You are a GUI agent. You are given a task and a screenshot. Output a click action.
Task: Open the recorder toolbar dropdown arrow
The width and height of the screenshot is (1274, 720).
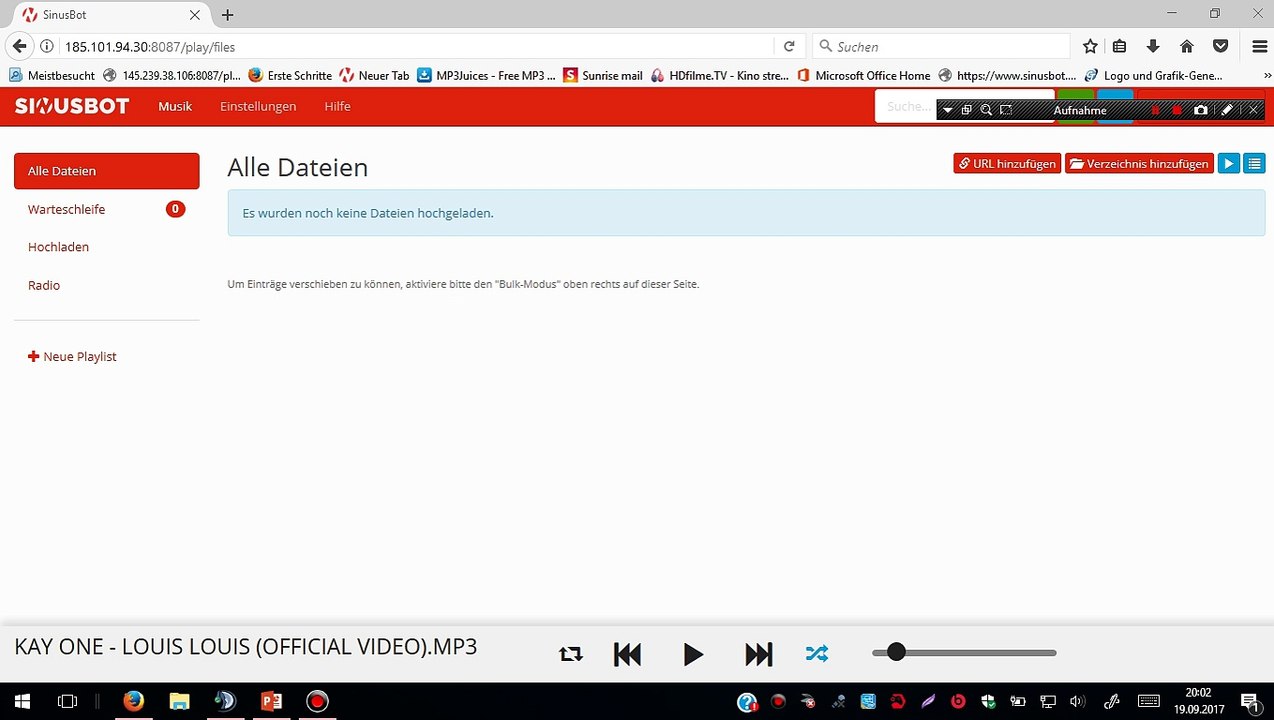[x=948, y=110]
